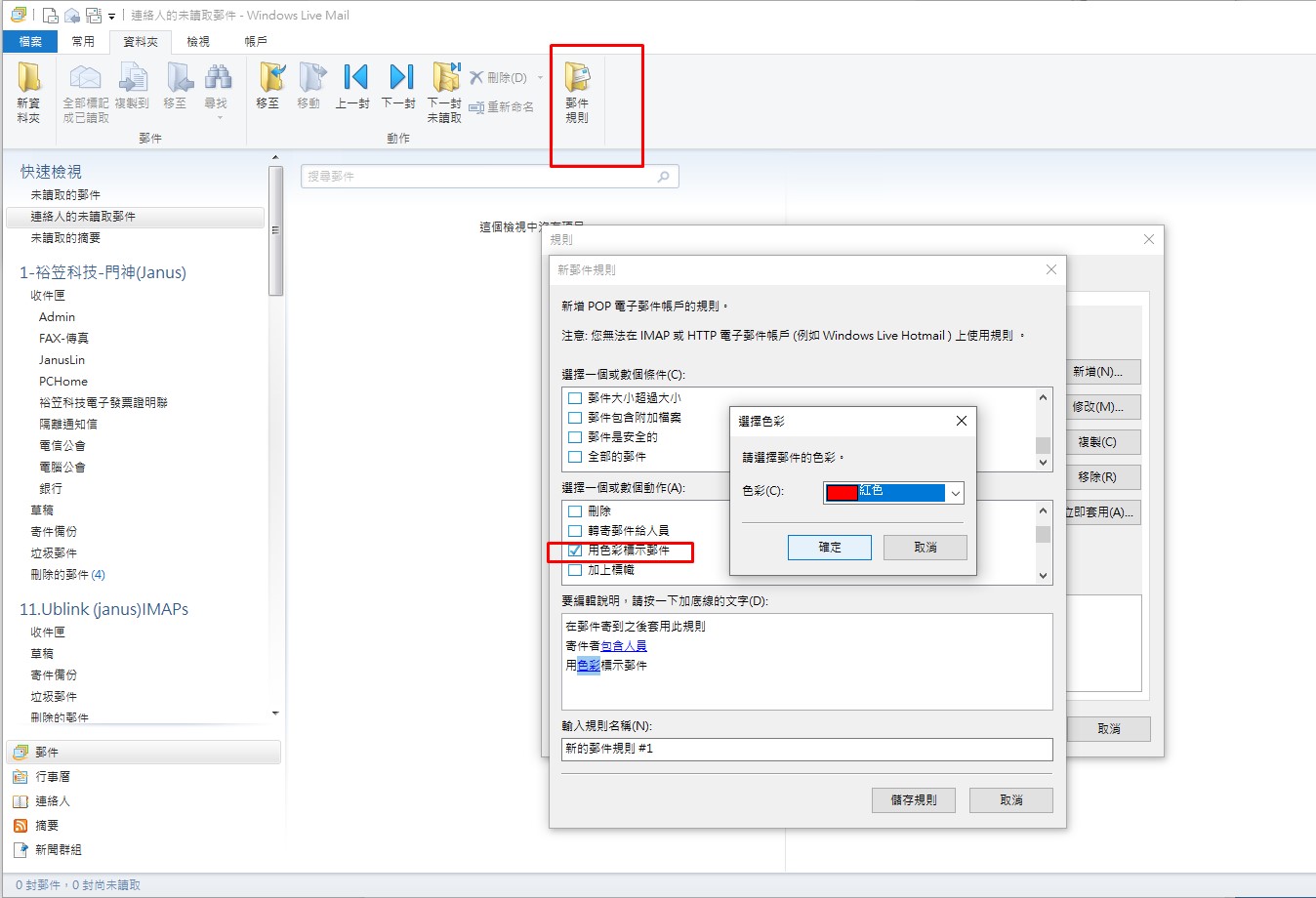Click the 輸入規則名稱 rule name text field
The height and width of the screenshot is (898, 1316).
(x=806, y=749)
